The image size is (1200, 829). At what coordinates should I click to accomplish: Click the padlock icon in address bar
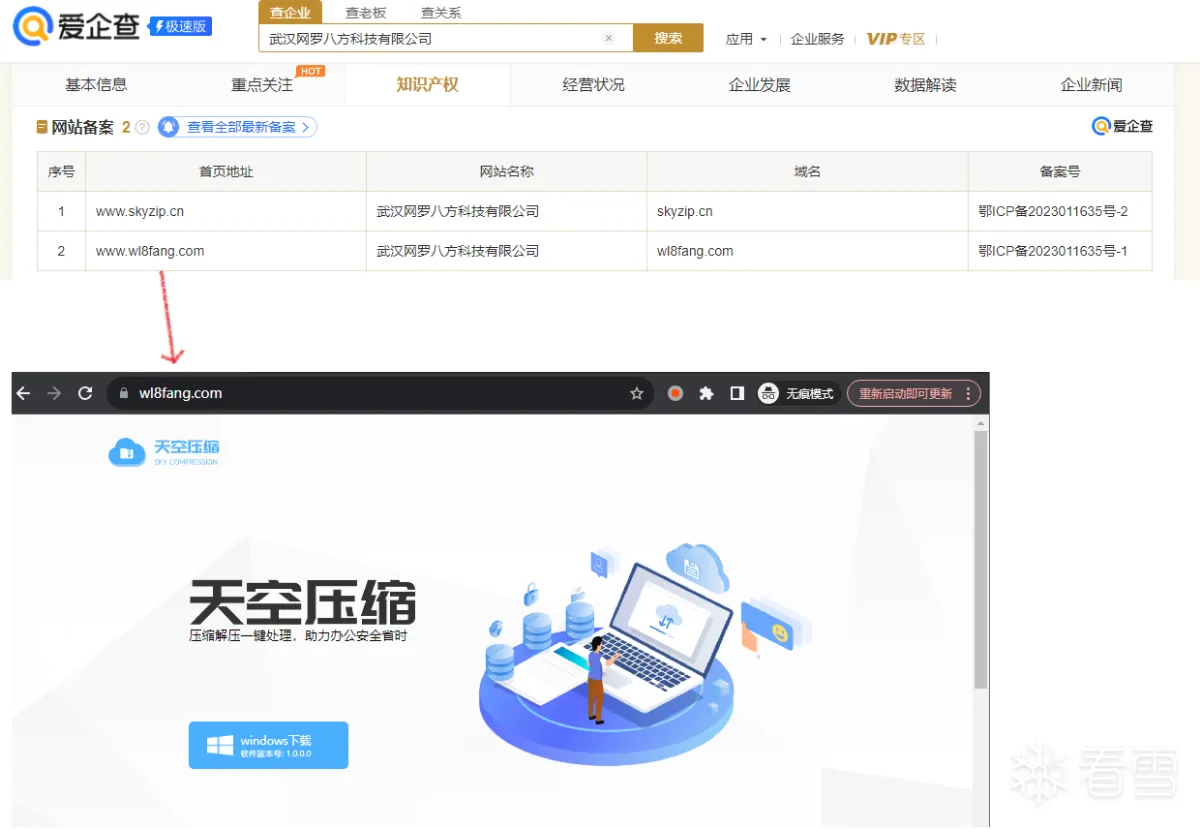click(x=124, y=394)
